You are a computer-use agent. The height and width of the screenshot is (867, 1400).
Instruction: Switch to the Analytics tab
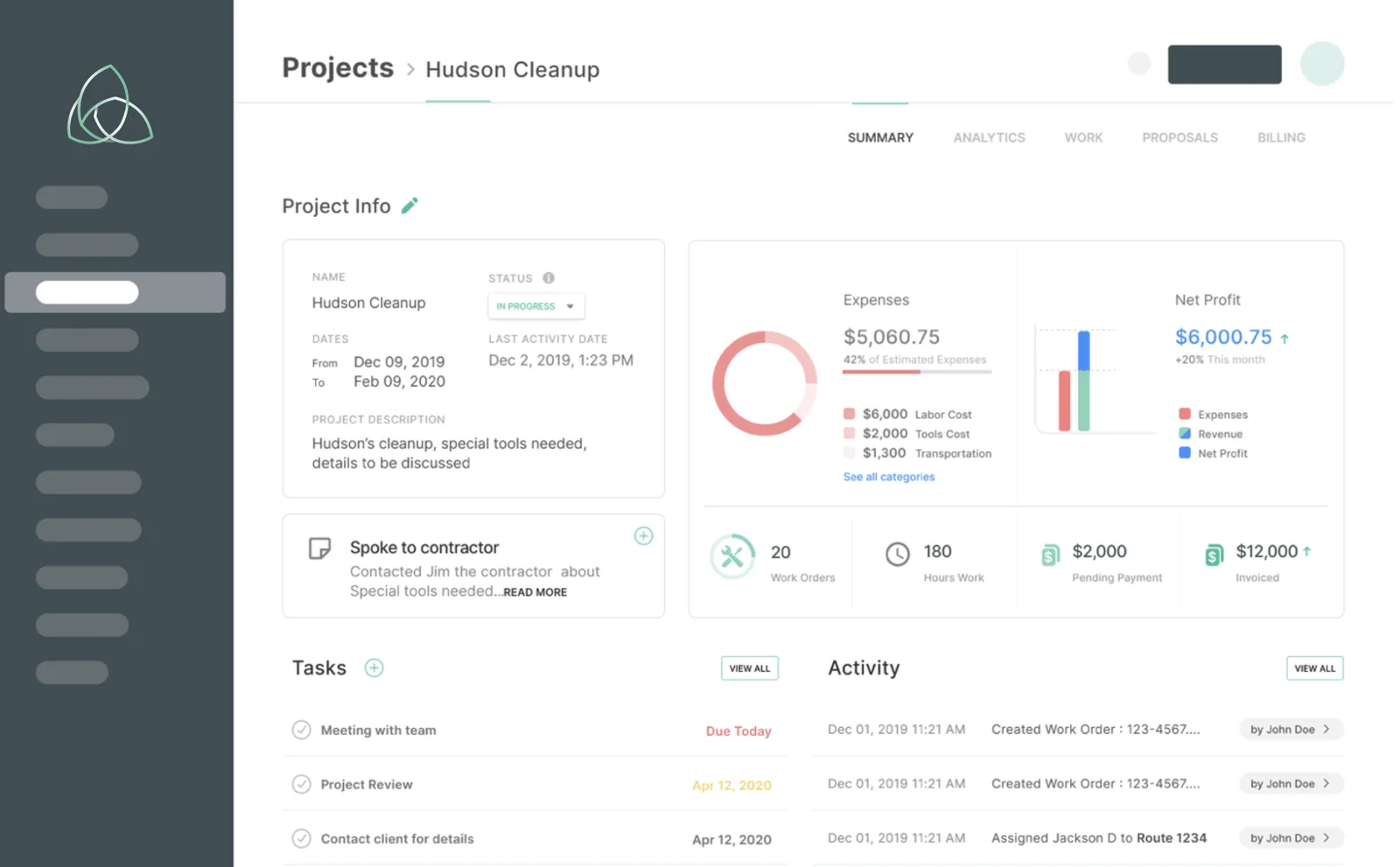click(x=989, y=137)
